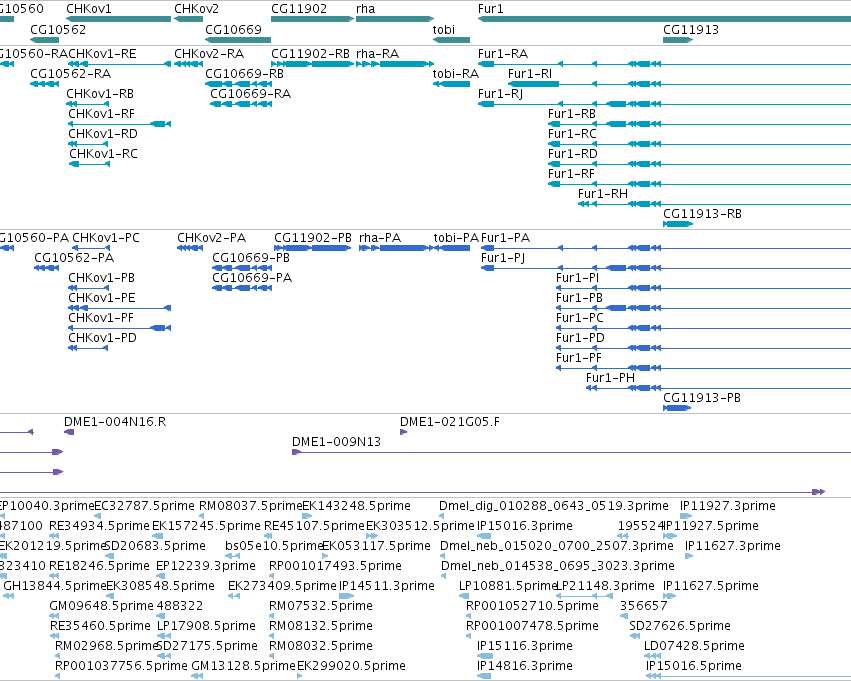
Task: Select transcript CHKov1-RE
Action: [103, 54]
